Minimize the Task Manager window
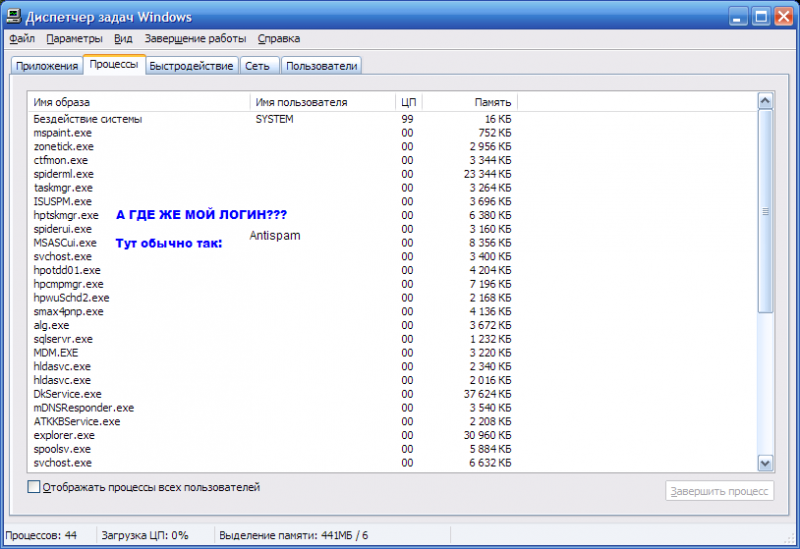Screen dimensions: 800x549 (737, 16)
